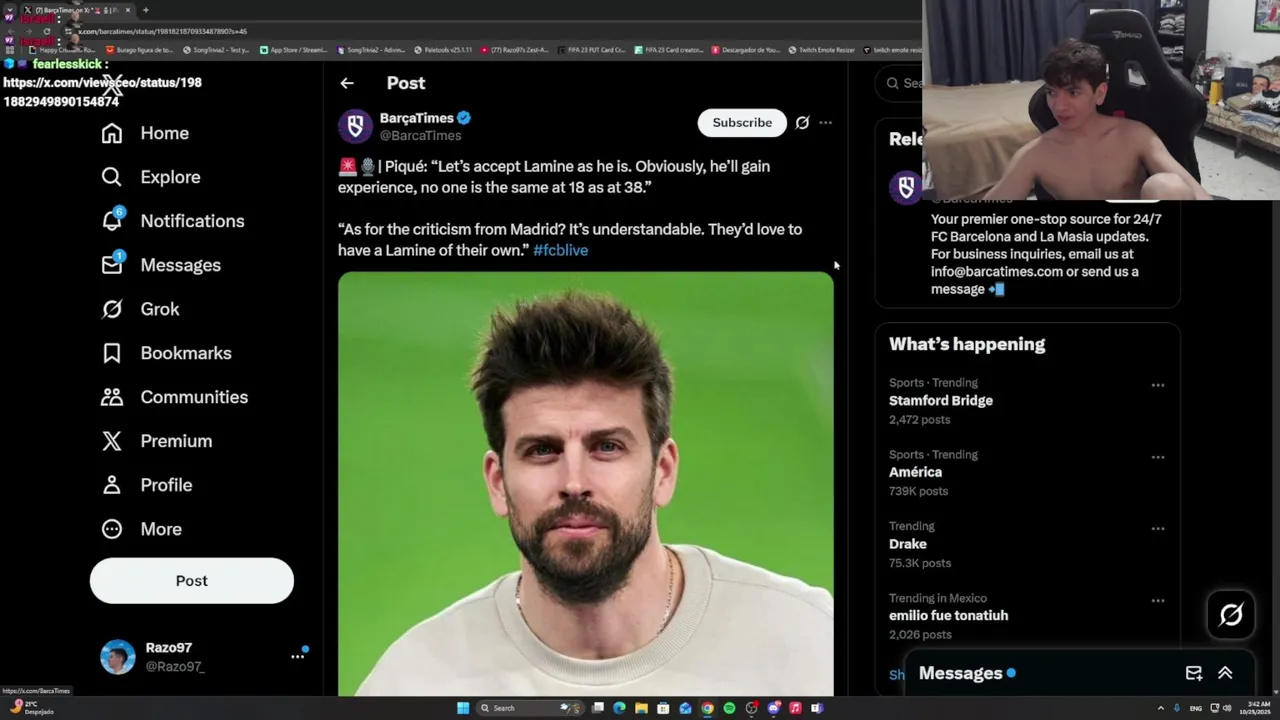Viewport: 1280px width, 720px height.
Task: Open options for América trend
Action: point(1157,457)
